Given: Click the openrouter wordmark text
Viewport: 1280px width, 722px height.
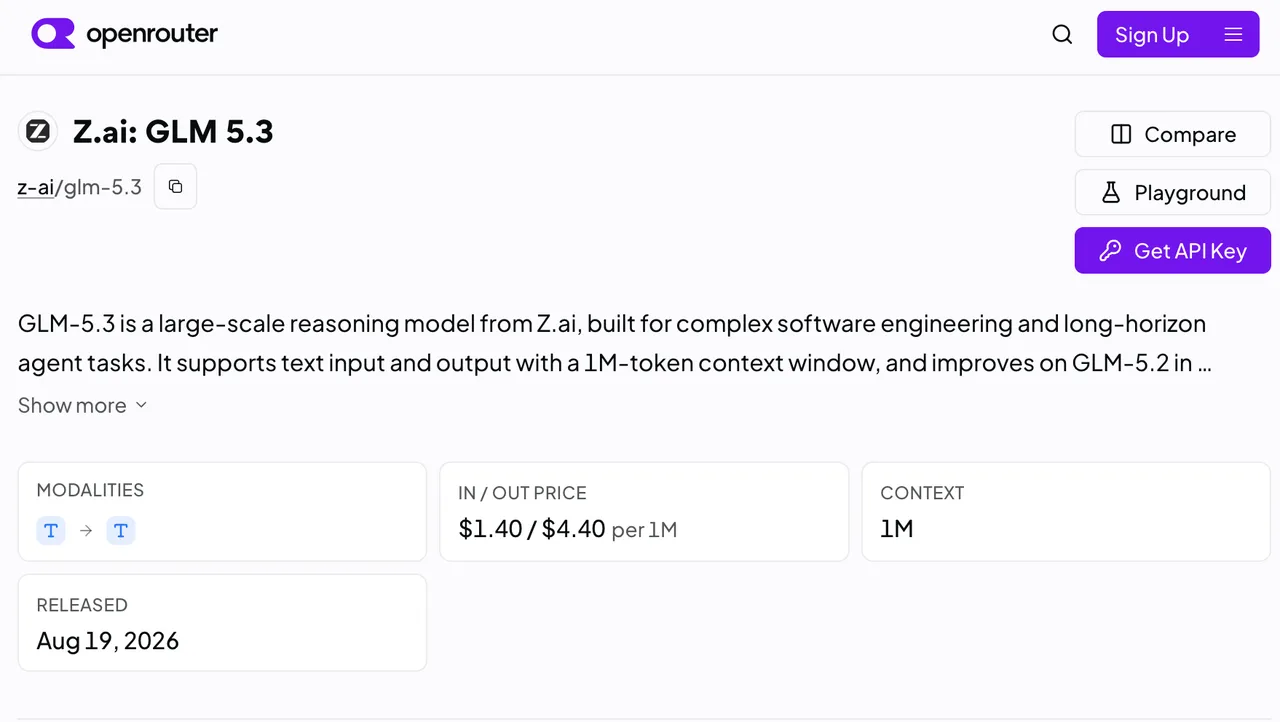Looking at the screenshot, I should (152, 35).
